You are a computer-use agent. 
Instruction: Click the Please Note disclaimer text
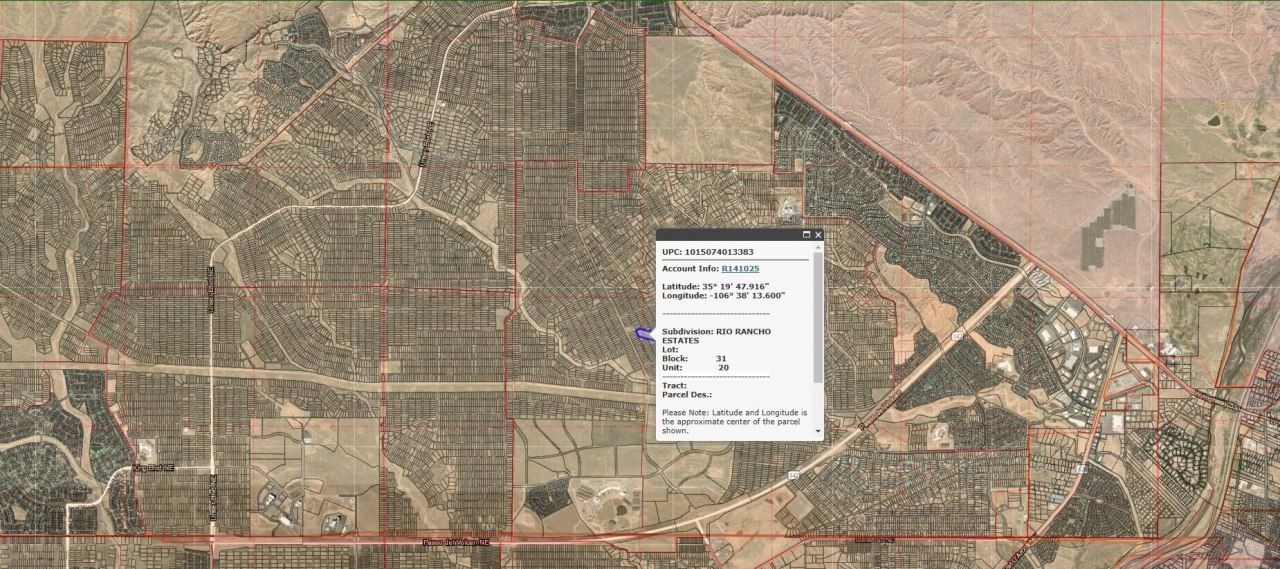[734, 422]
